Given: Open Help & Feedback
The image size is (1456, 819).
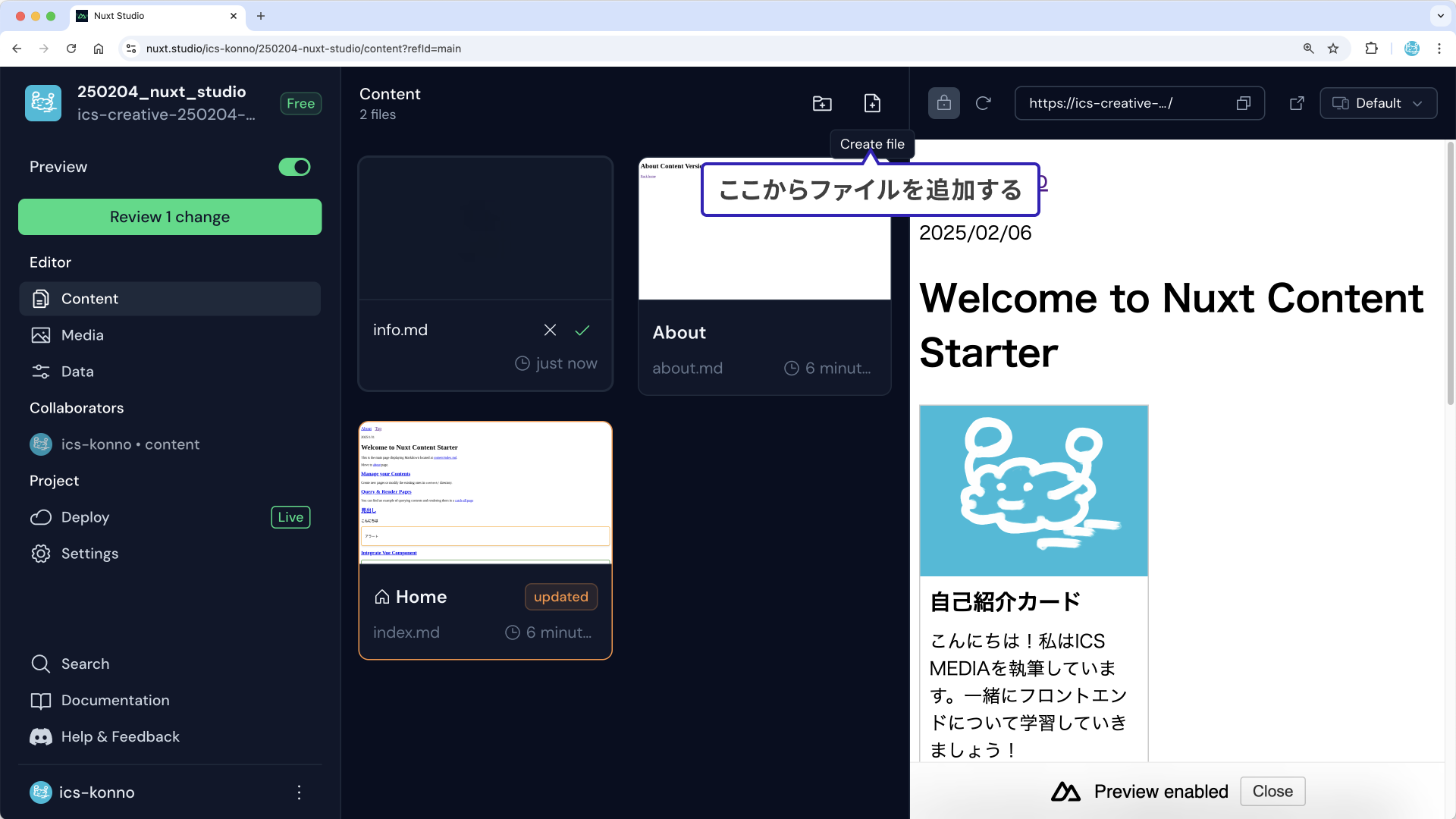Looking at the screenshot, I should pos(170,736).
